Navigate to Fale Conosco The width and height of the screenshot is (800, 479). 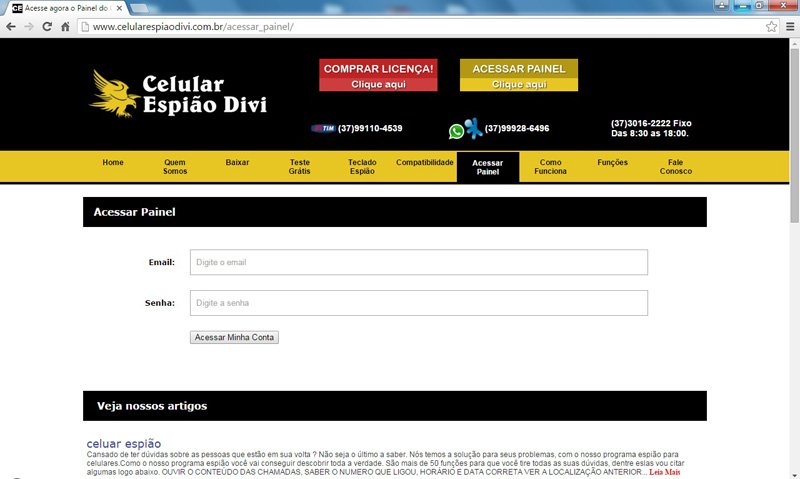(675, 167)
